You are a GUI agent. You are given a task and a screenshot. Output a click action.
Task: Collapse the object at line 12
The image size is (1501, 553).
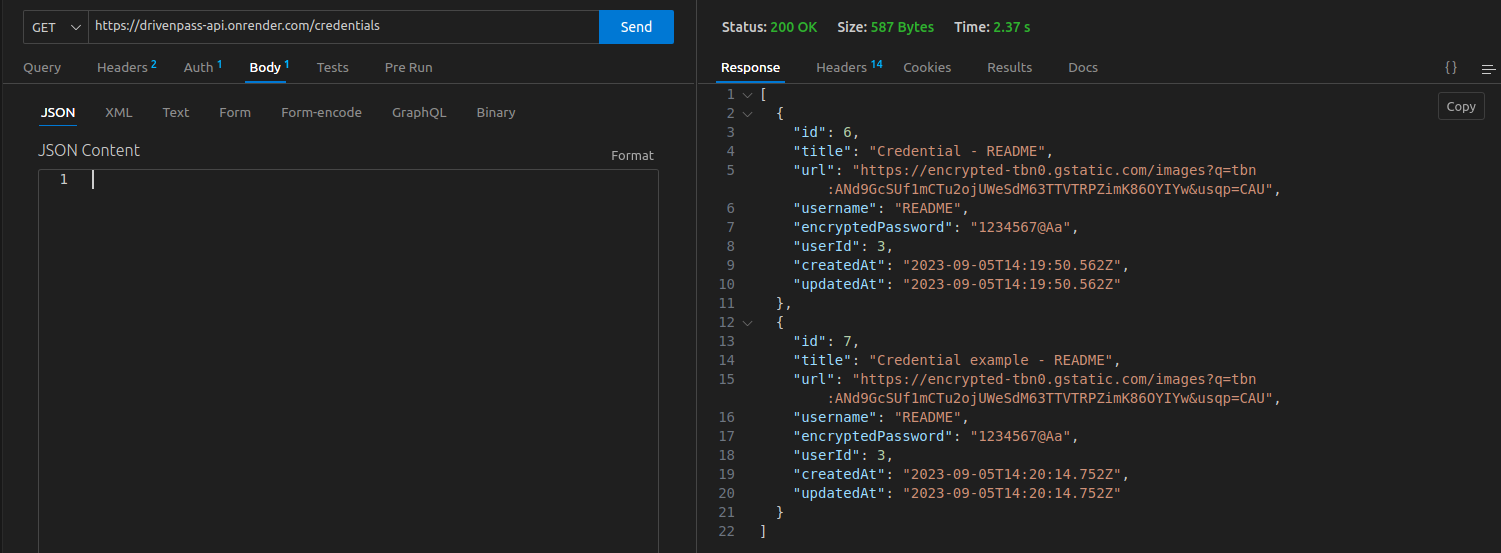point(747,322)
